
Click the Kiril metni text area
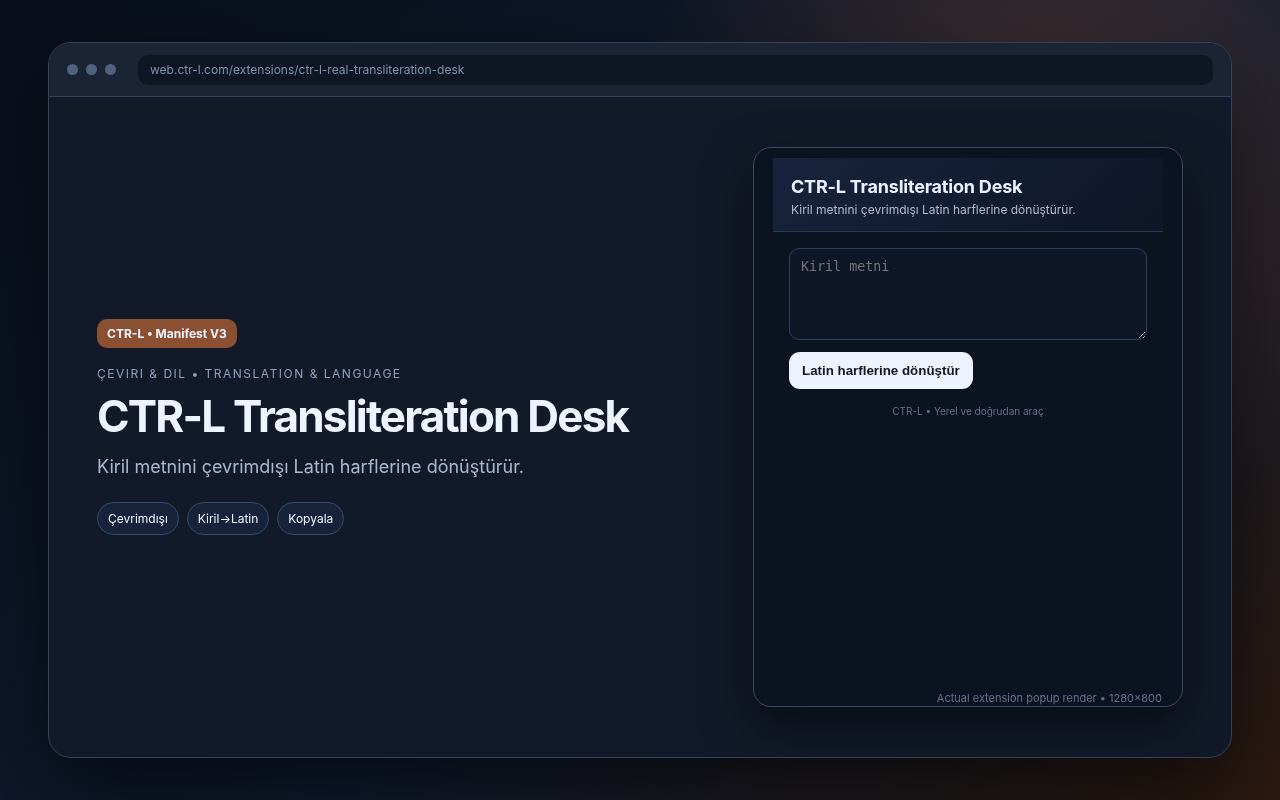(967, 294)
